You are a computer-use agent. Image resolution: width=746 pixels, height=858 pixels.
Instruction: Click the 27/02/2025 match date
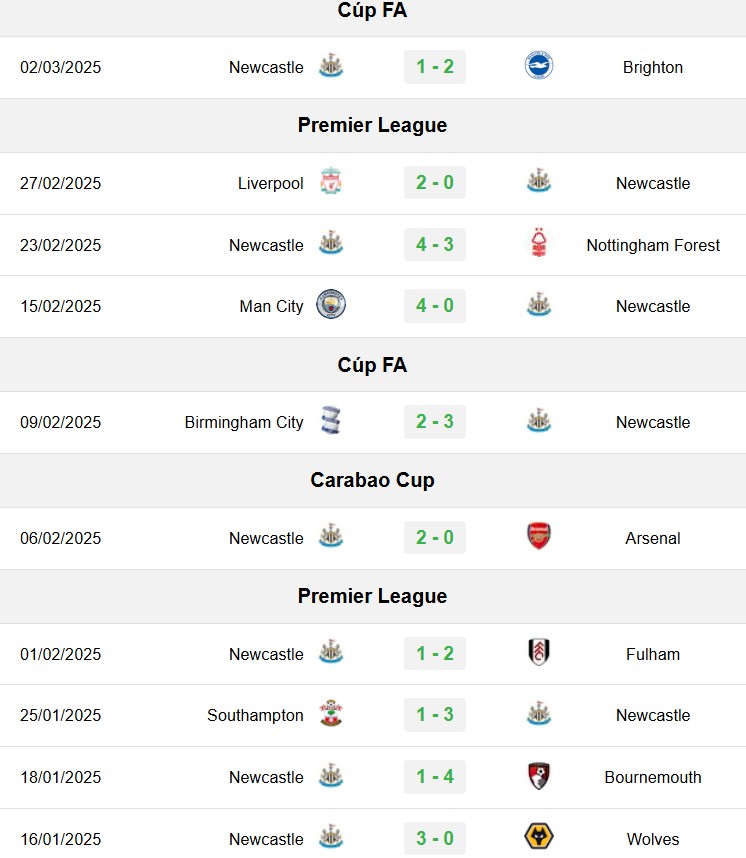click(61, 183)
